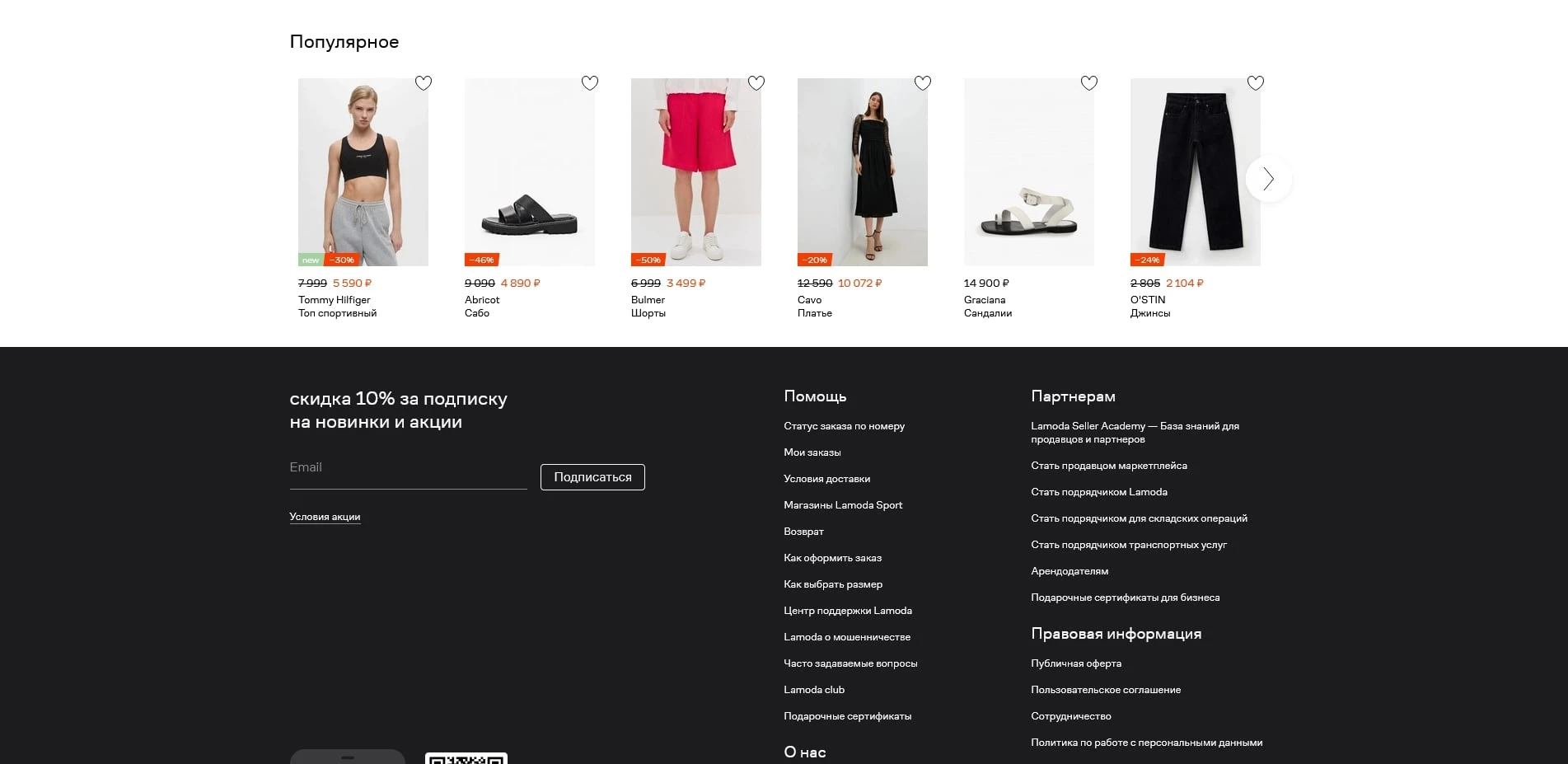
Task: Add Abricot sabo to wishlist
Action: (x=590, y=83)
